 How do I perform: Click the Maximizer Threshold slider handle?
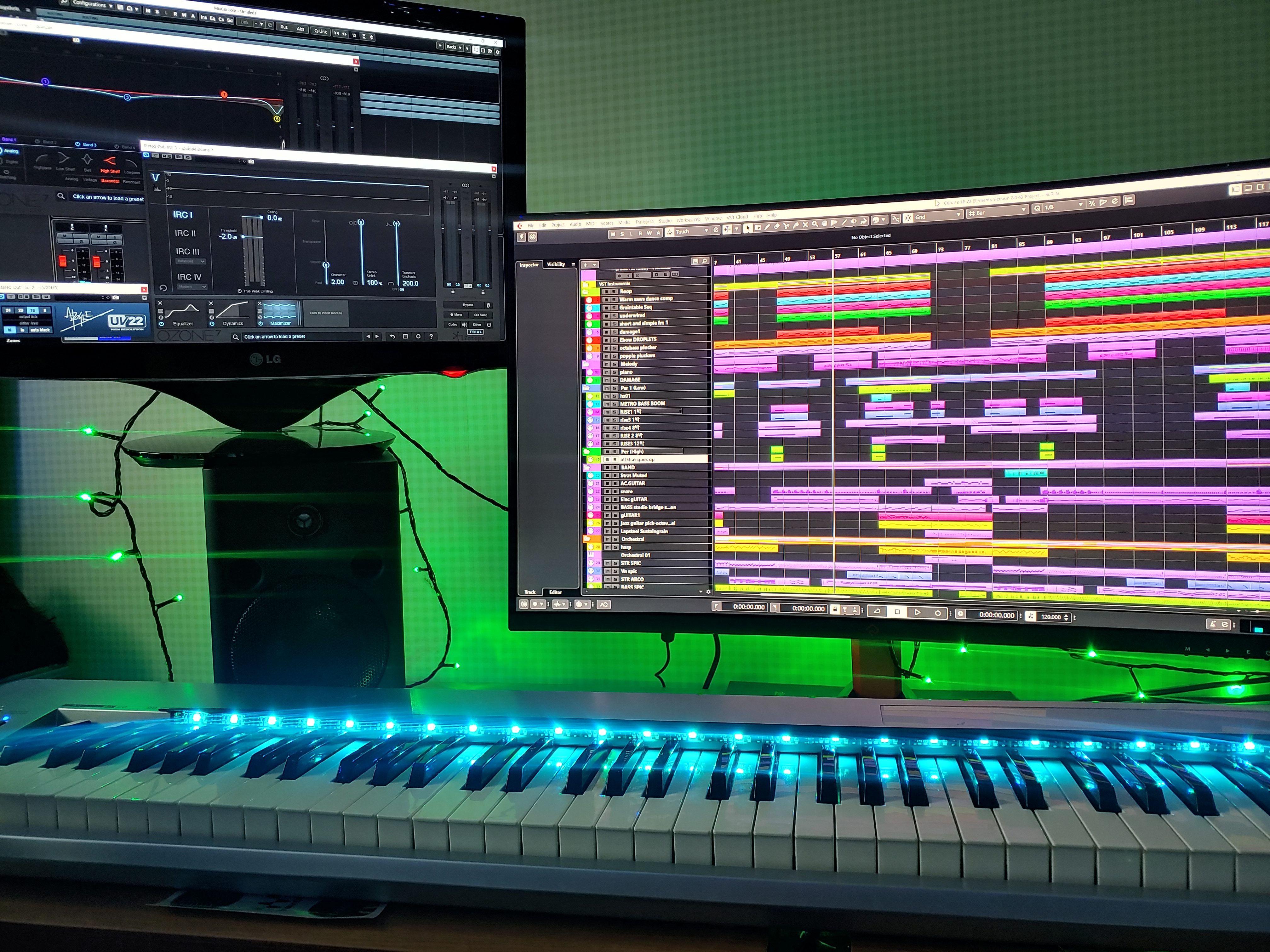(243, 237)
